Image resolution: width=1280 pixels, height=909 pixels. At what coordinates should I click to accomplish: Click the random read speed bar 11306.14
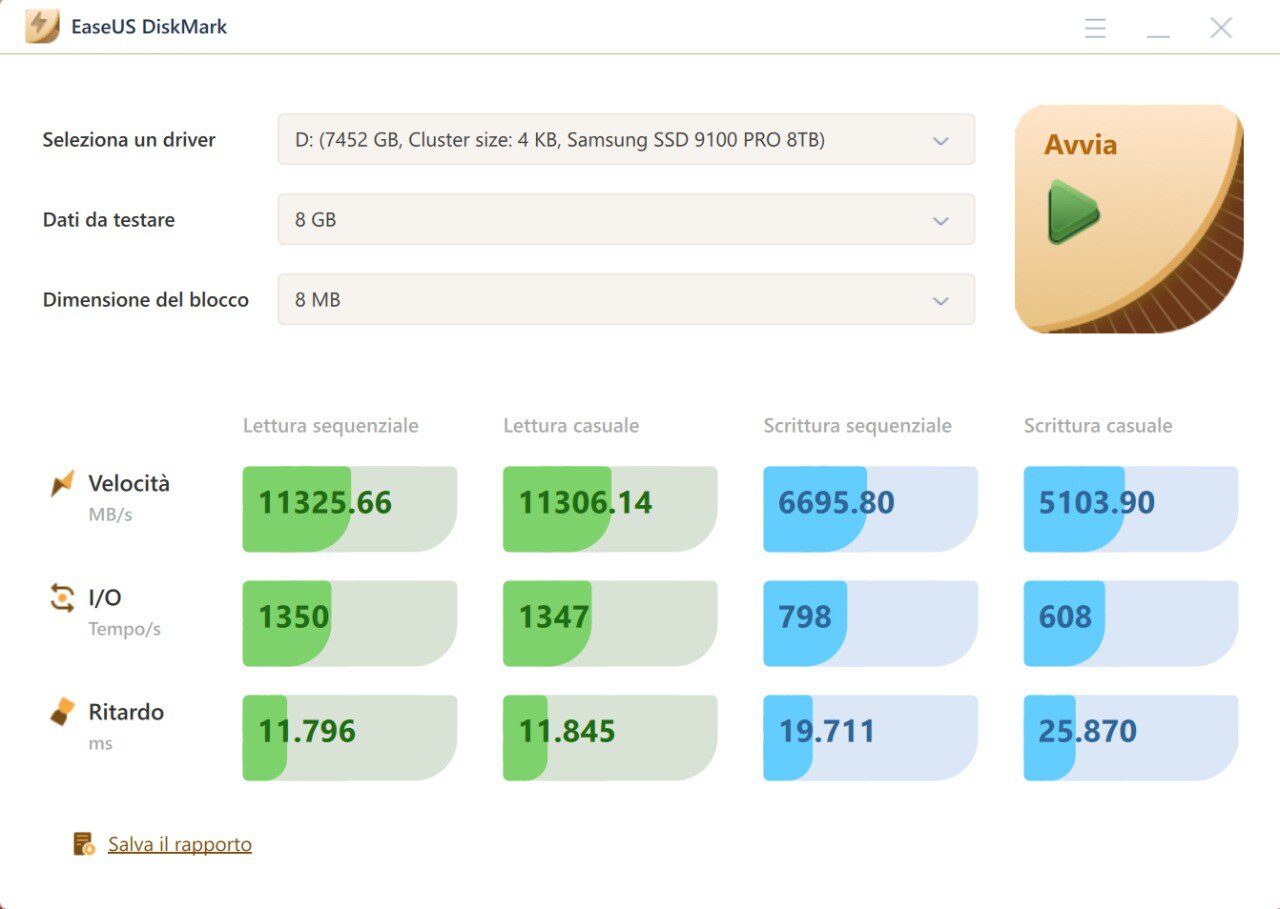[x=609, y=509]
